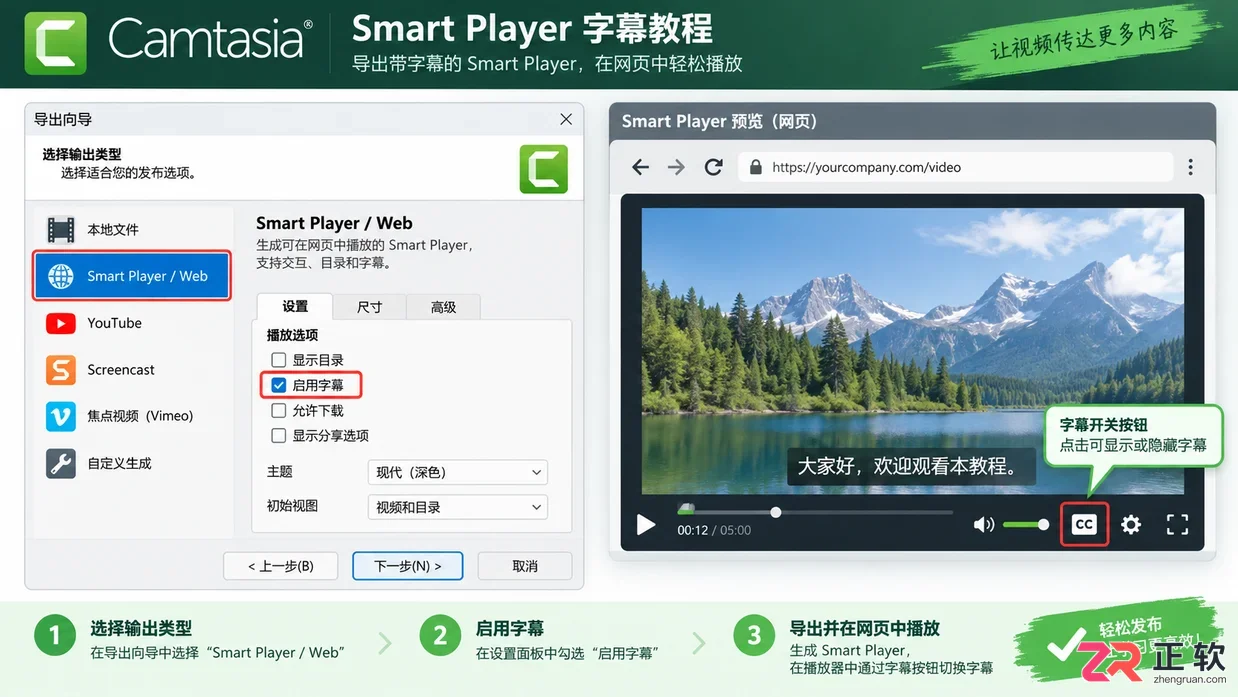1238x697 pixels.
Task: Open the 主题 dropdown
Action: pyautogui.click(x=458, y=472)
